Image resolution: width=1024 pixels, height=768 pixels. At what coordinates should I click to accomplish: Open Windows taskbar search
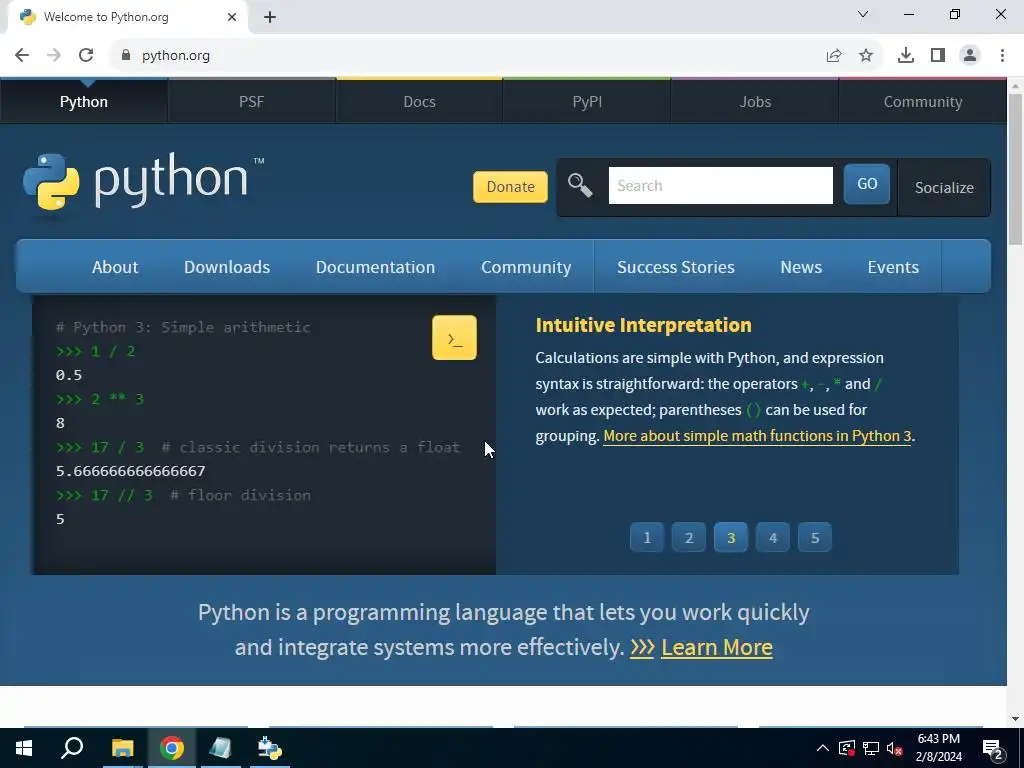(72, 748)
